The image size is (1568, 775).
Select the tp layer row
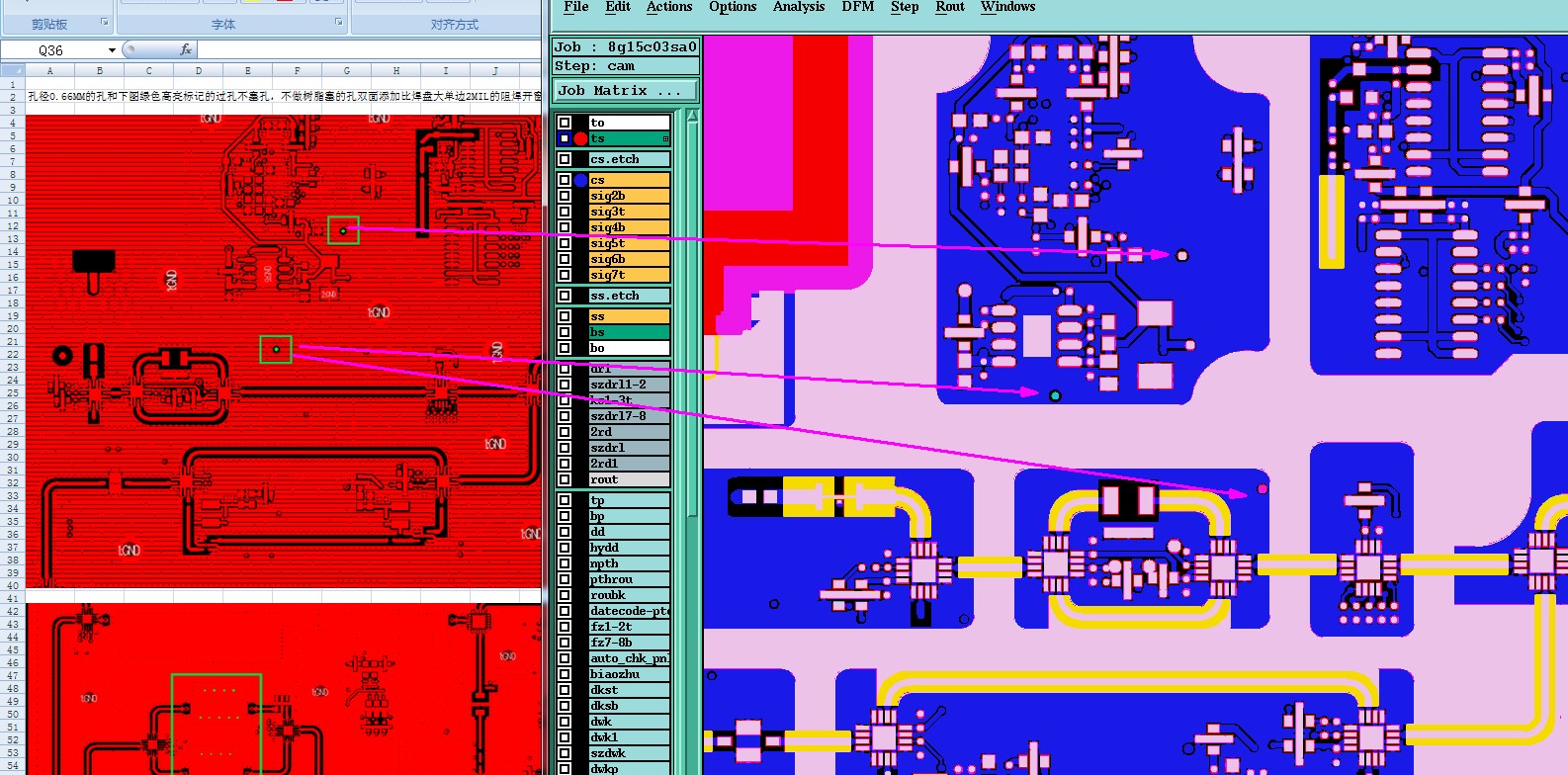[630, 500]
